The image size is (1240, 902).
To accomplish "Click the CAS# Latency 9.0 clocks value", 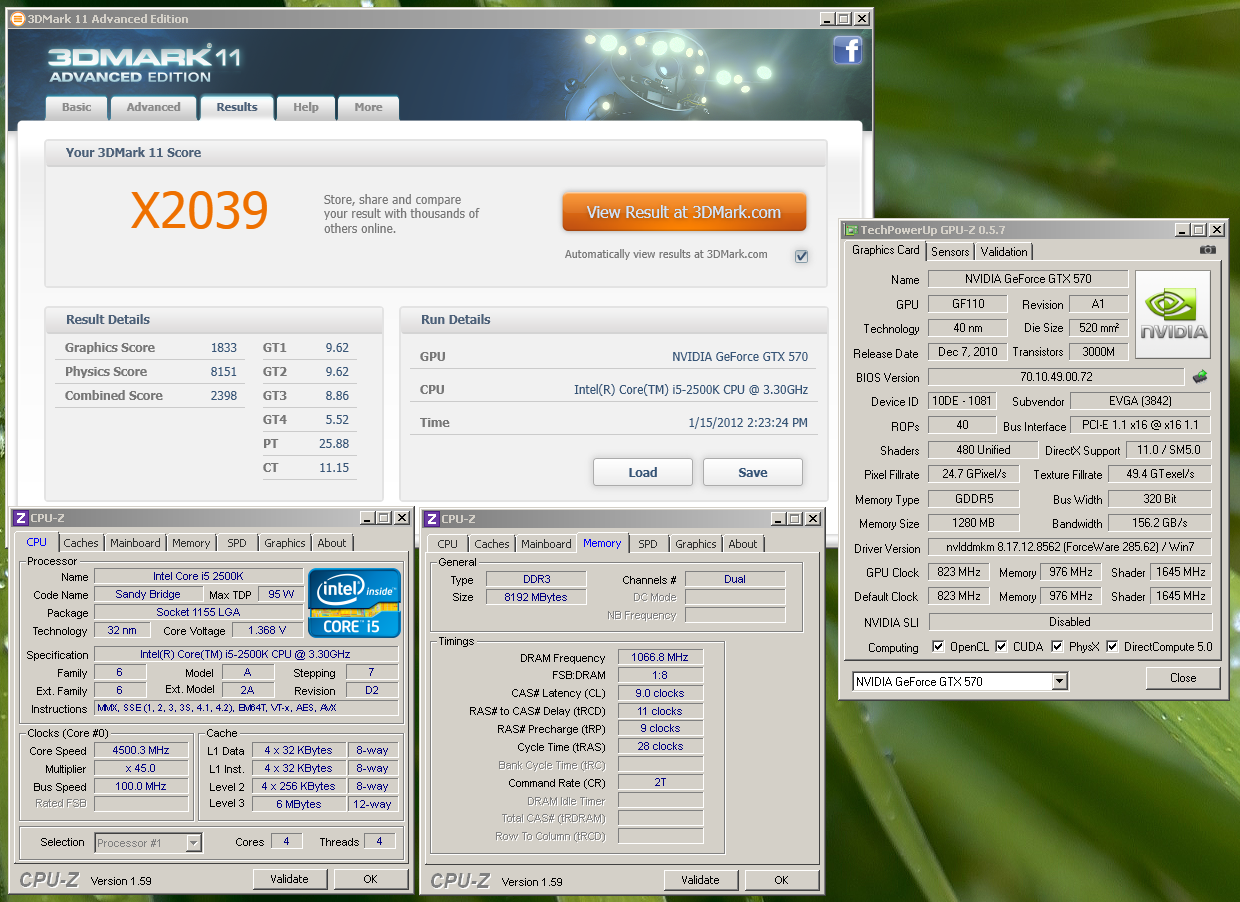I will click(660, 693).
